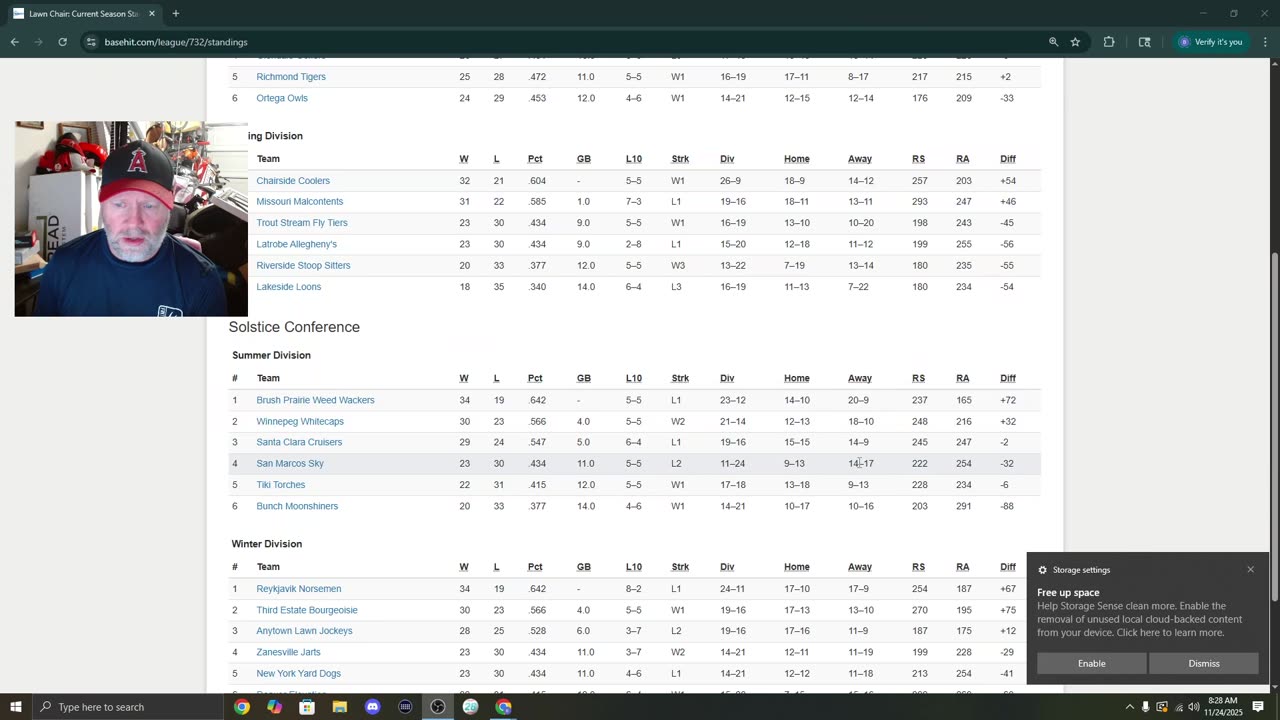Open the Missouri Malcontents team page
The height and width of the screenshot is (720, 1280).
(300, 202)
